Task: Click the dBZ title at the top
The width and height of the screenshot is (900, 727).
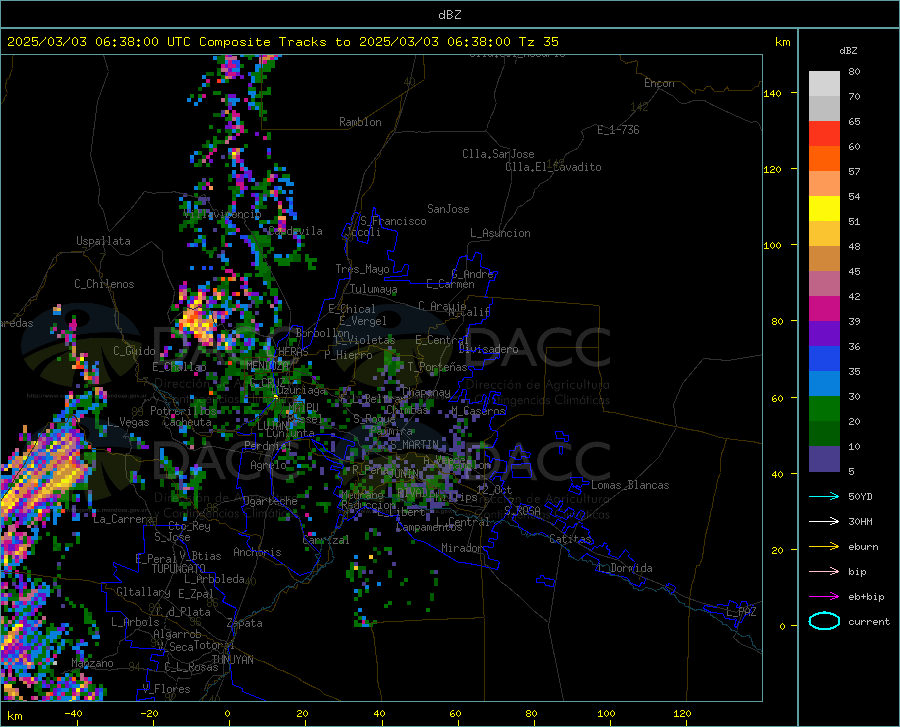Action: pyautogui.click(x=449, y=15)
